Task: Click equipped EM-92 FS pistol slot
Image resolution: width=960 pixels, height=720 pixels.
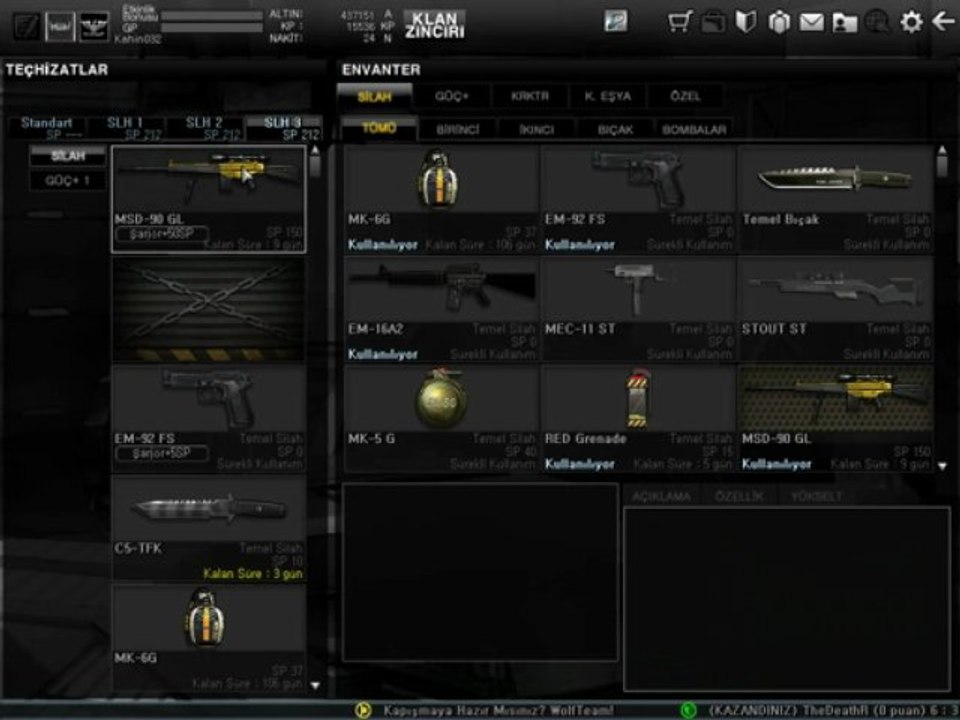Action: coord(209,419)
